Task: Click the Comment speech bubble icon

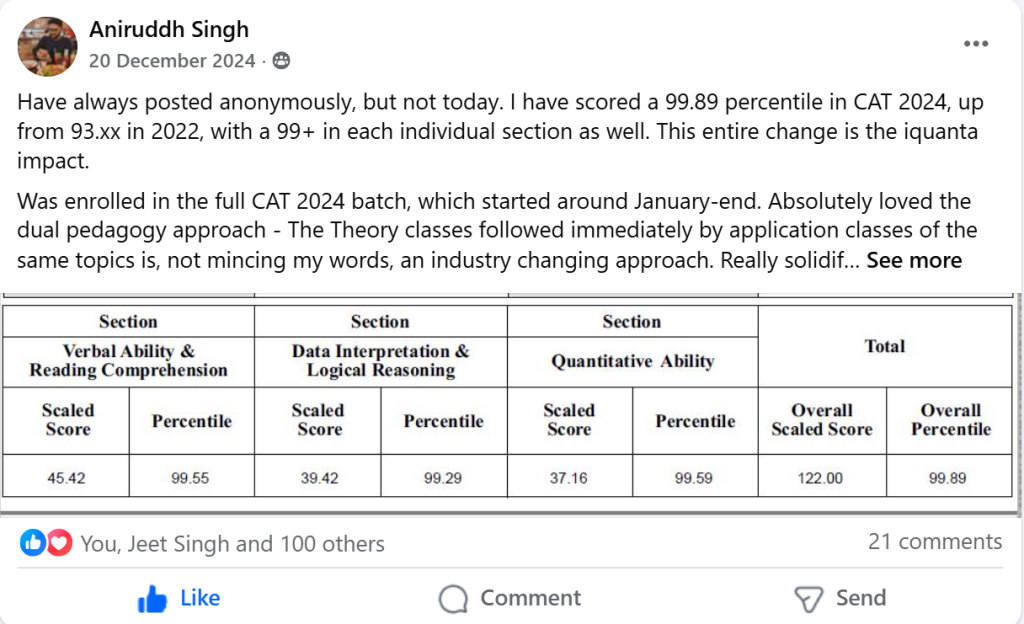Action: tap(453, 599)
